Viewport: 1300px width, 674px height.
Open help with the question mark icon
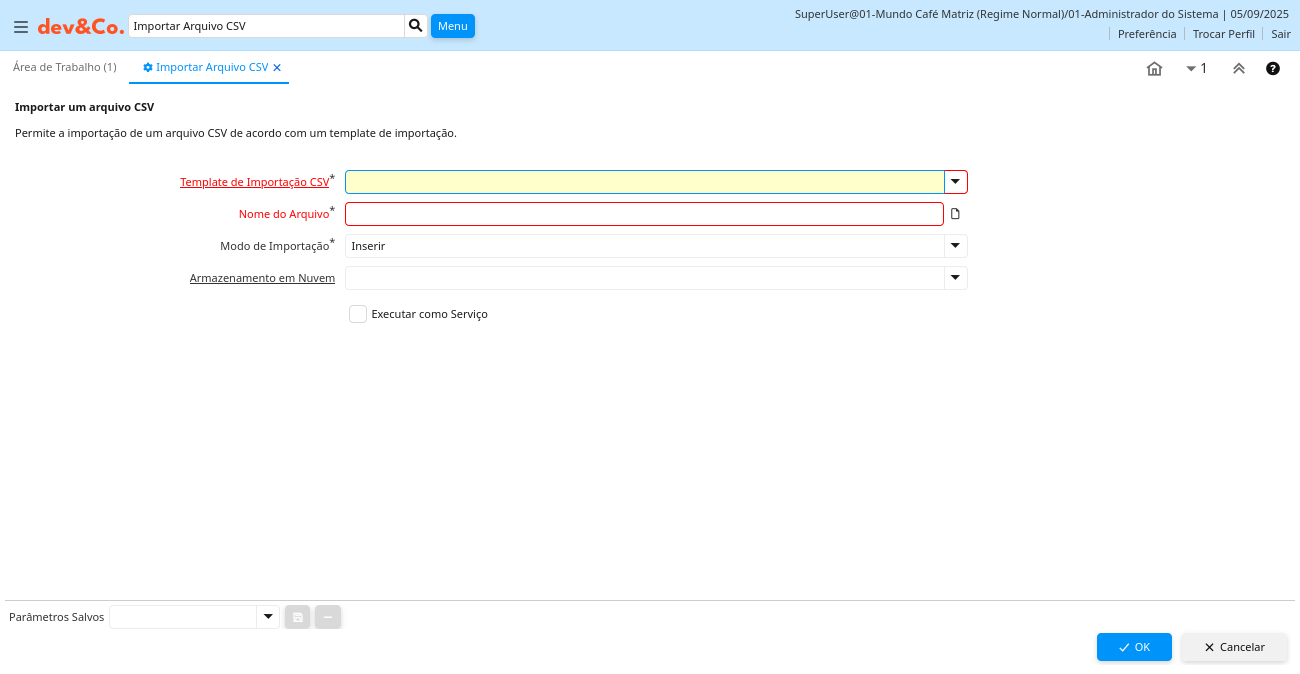pyautogui.click(x=1272, y=69)
